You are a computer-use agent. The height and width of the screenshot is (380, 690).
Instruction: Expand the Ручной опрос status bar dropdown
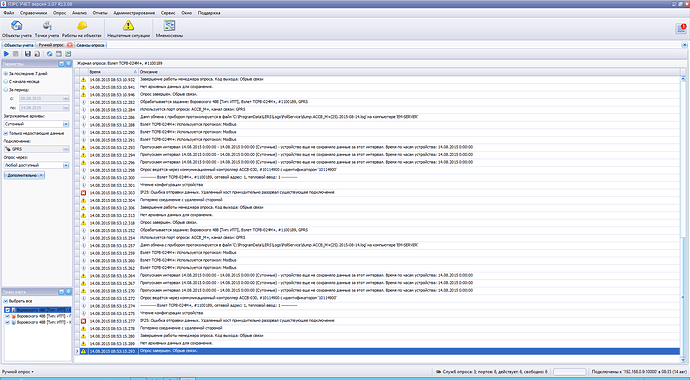click(18, 372)
